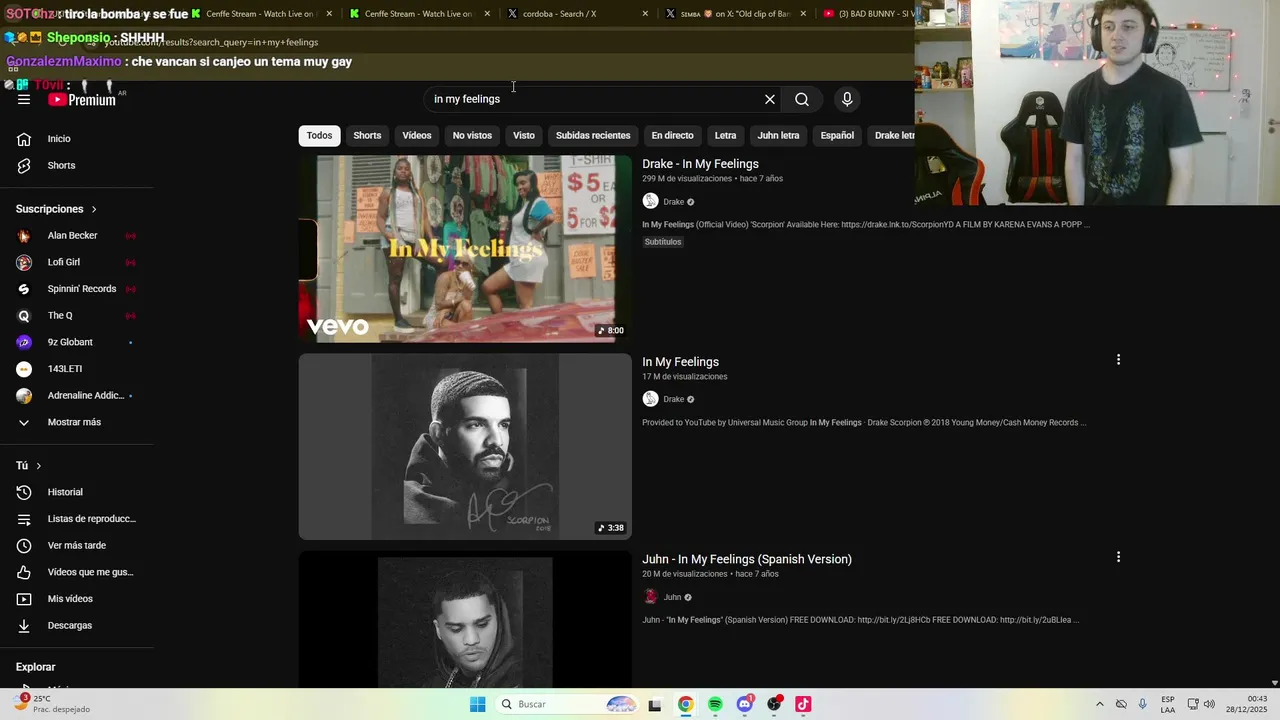
Task: Select the En directo filter chip
Action: pyautogui.click(x=672, y=135)
